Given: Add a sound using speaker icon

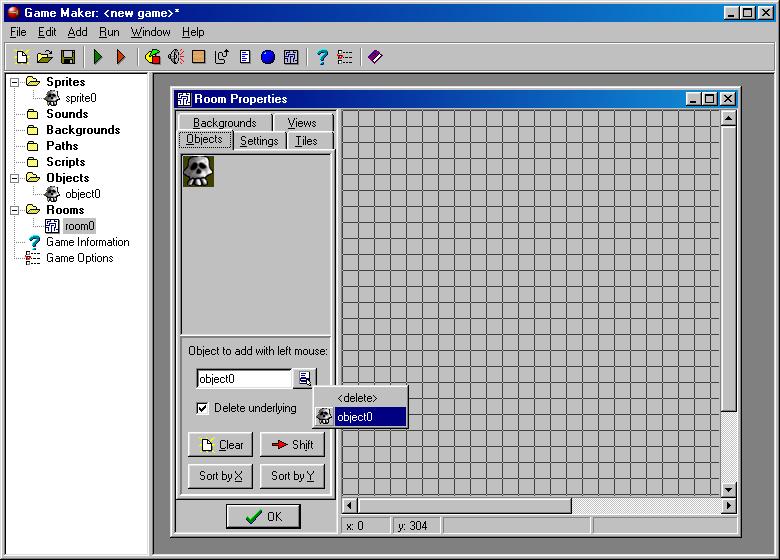Looking at the screenshot, I should pyautogui.click(x=175, y=57).
